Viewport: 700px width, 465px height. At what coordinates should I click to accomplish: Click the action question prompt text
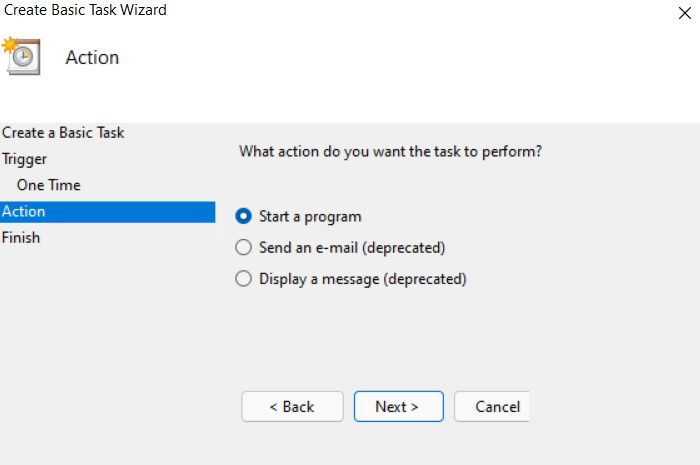pos(391,152)
